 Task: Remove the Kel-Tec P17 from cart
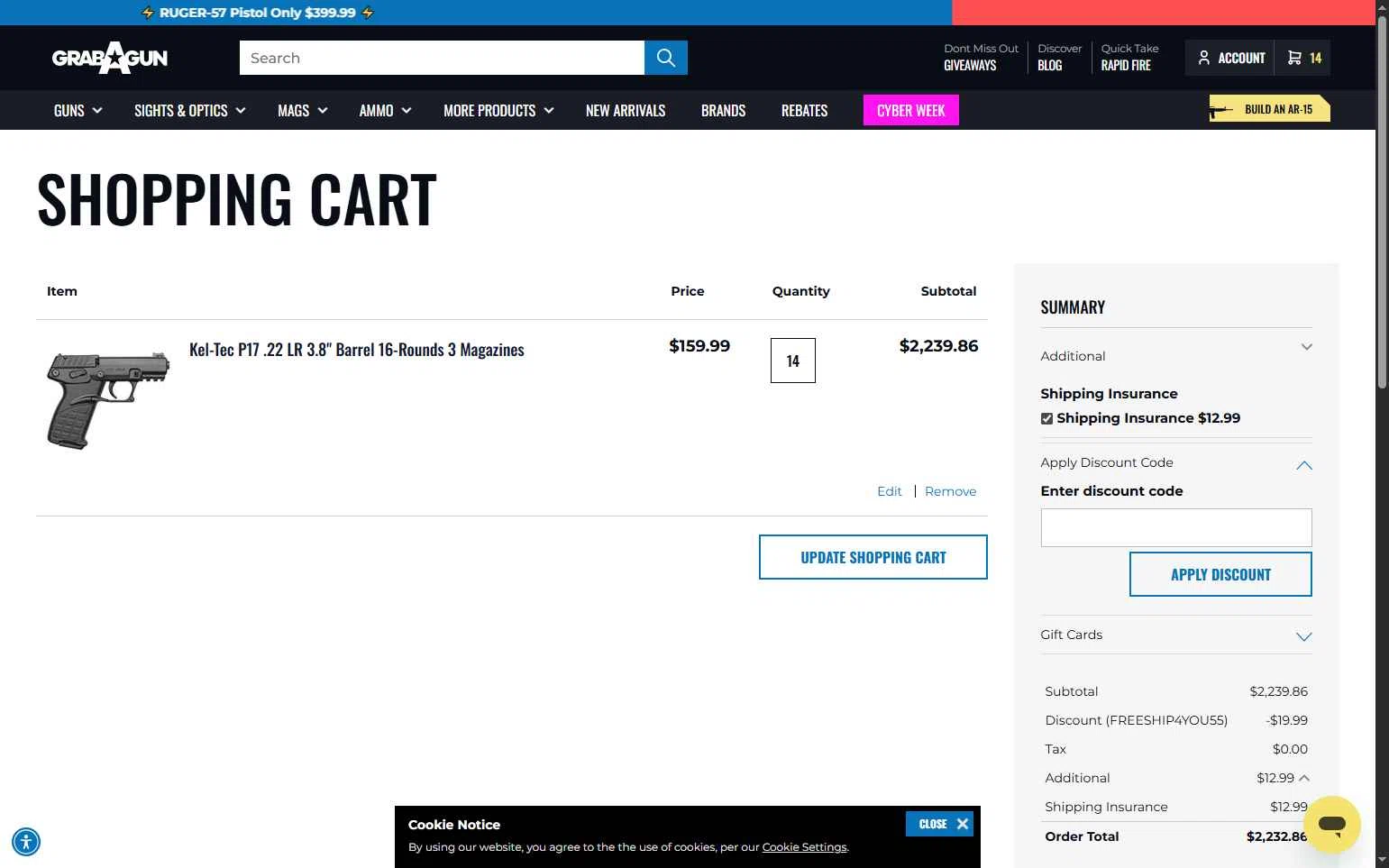pos(950,491)
